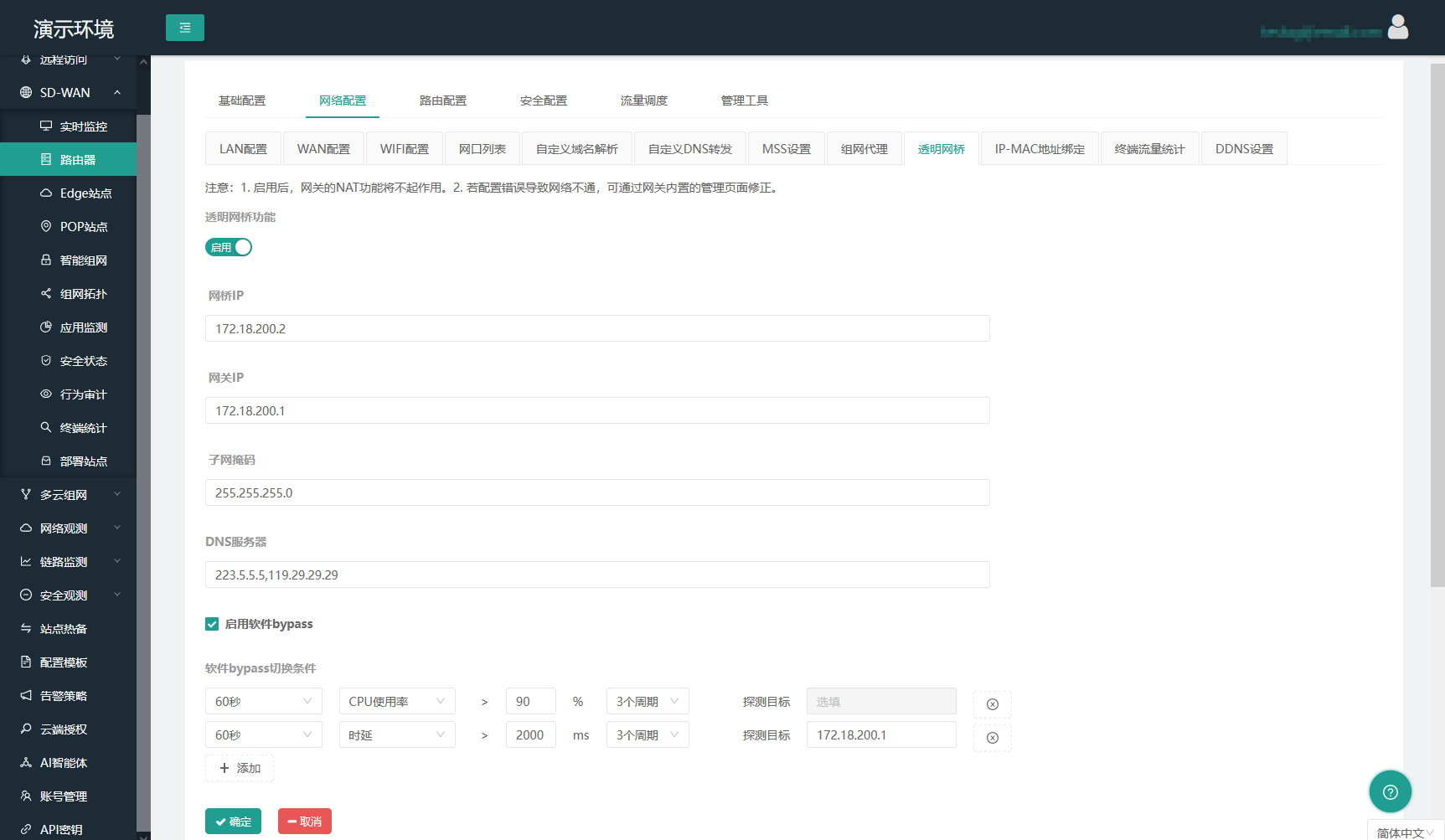Open the CPU使用率 metric dropdown

pyautogui.click(x=397, y=701)
